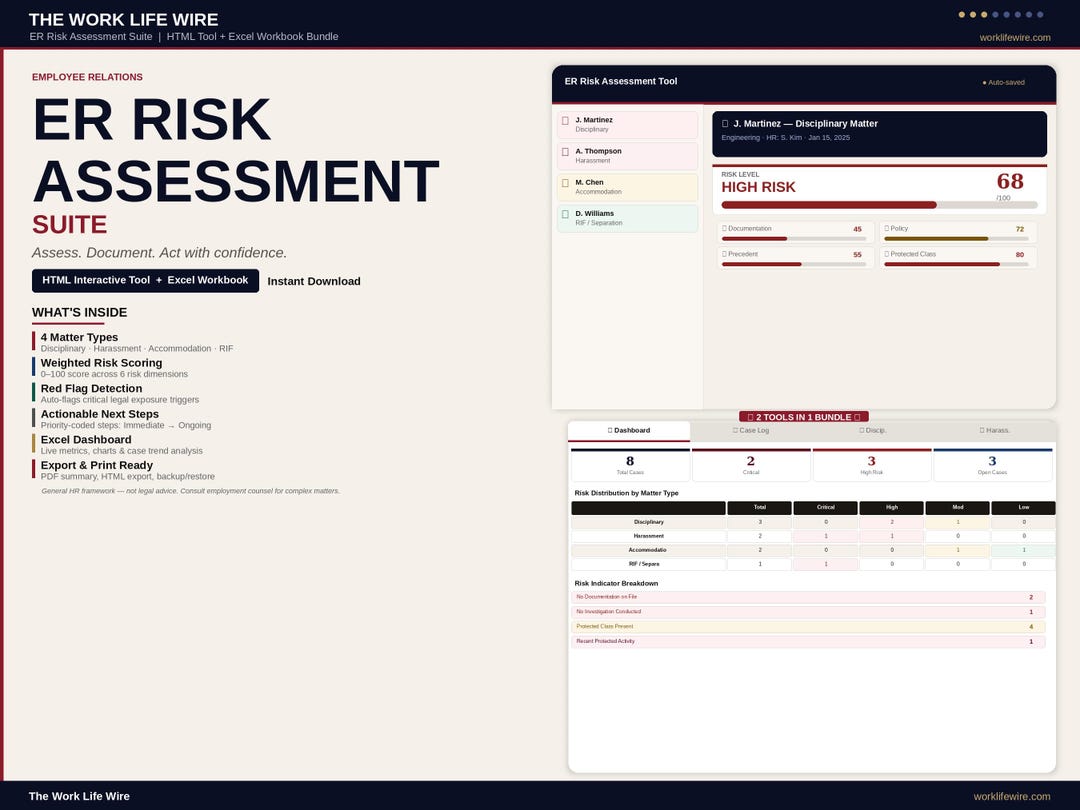The height and width of the screenshot is (810, 1080).
Task: Click the 'HIGH RISK' level label
Action: coord(758,187)
